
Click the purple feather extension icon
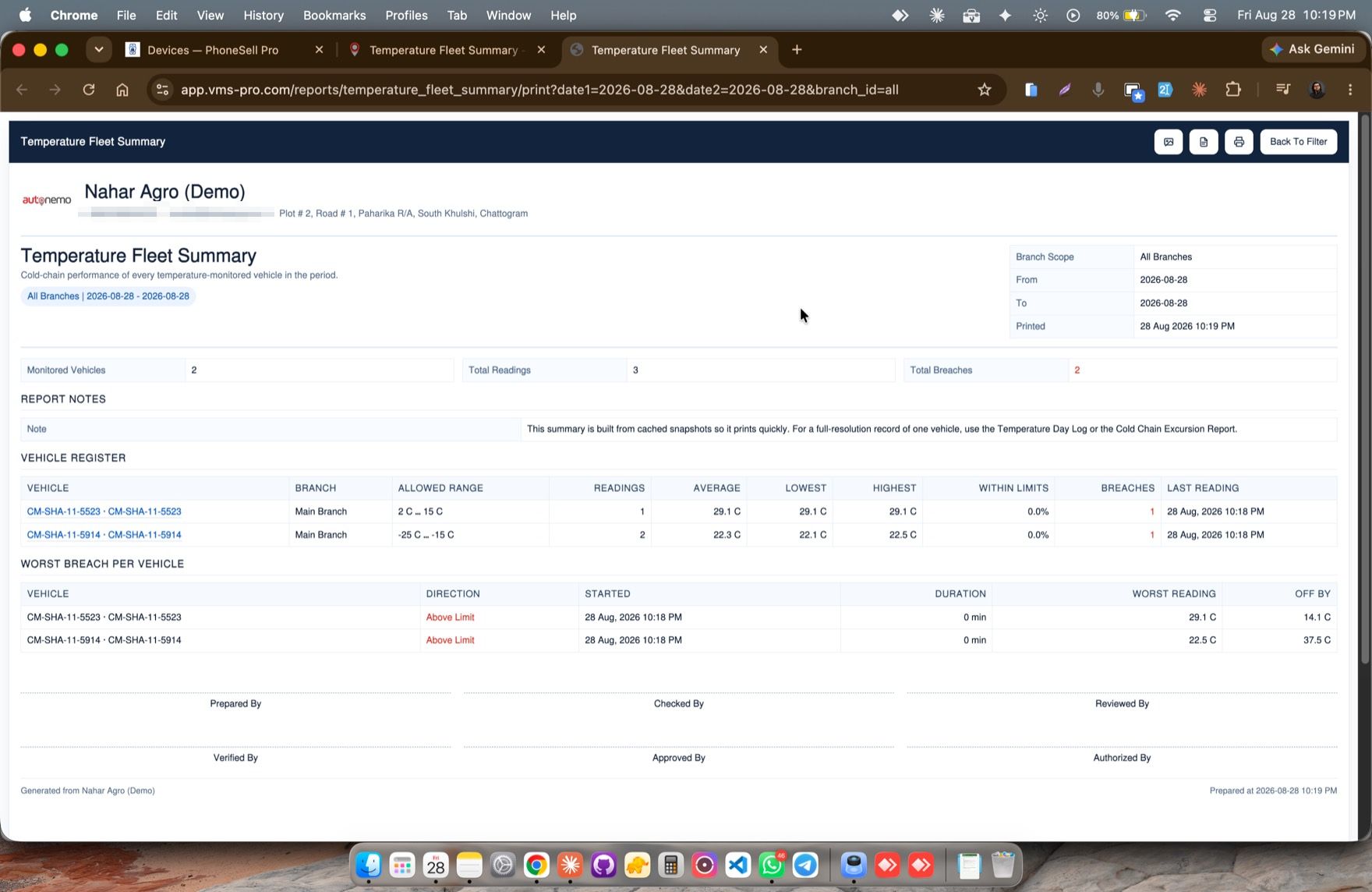point(1064,90)
